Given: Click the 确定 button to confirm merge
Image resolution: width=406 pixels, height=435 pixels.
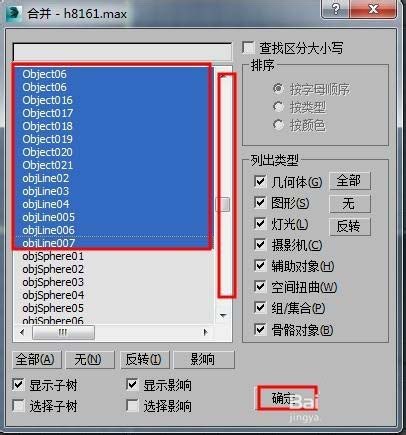Looking at the screenshot, I should point(286,398).
